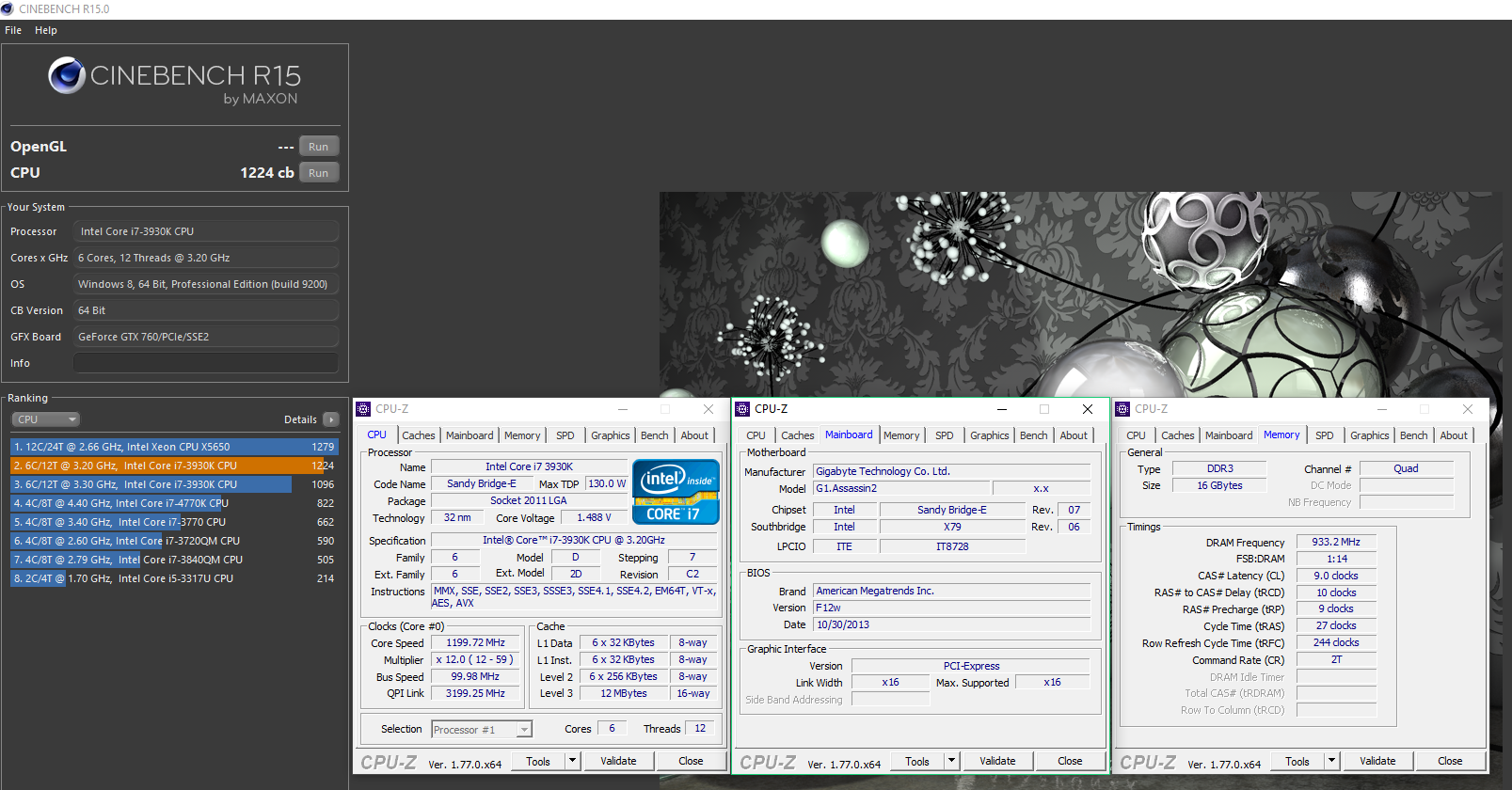Run the CPU benchmark
Image resolution: width=1512 pixels, height=790 pixels.
pyautogui.click(x=318, y=173)
